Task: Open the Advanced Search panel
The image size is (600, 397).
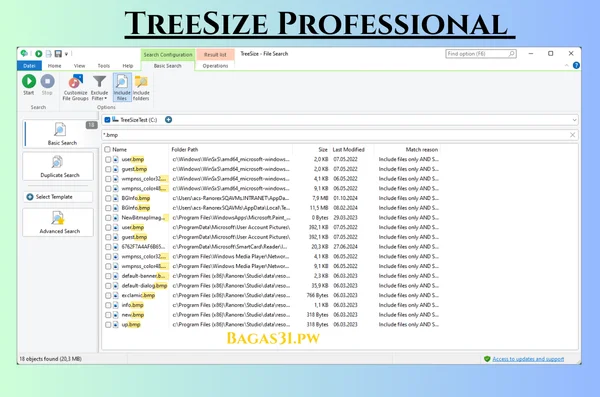Action: 58,222
